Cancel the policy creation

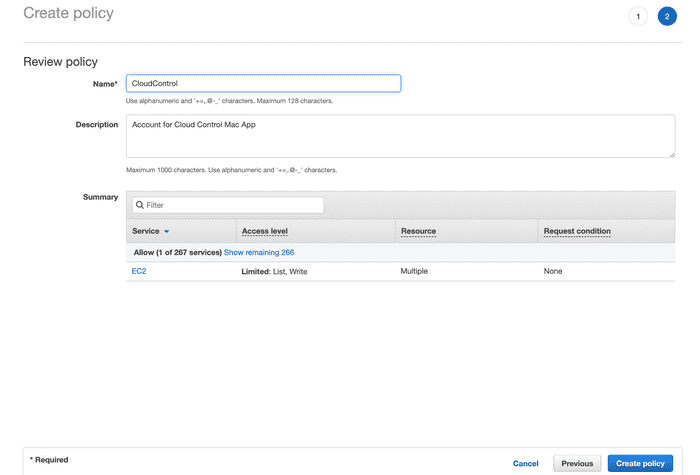click(525, 463)
